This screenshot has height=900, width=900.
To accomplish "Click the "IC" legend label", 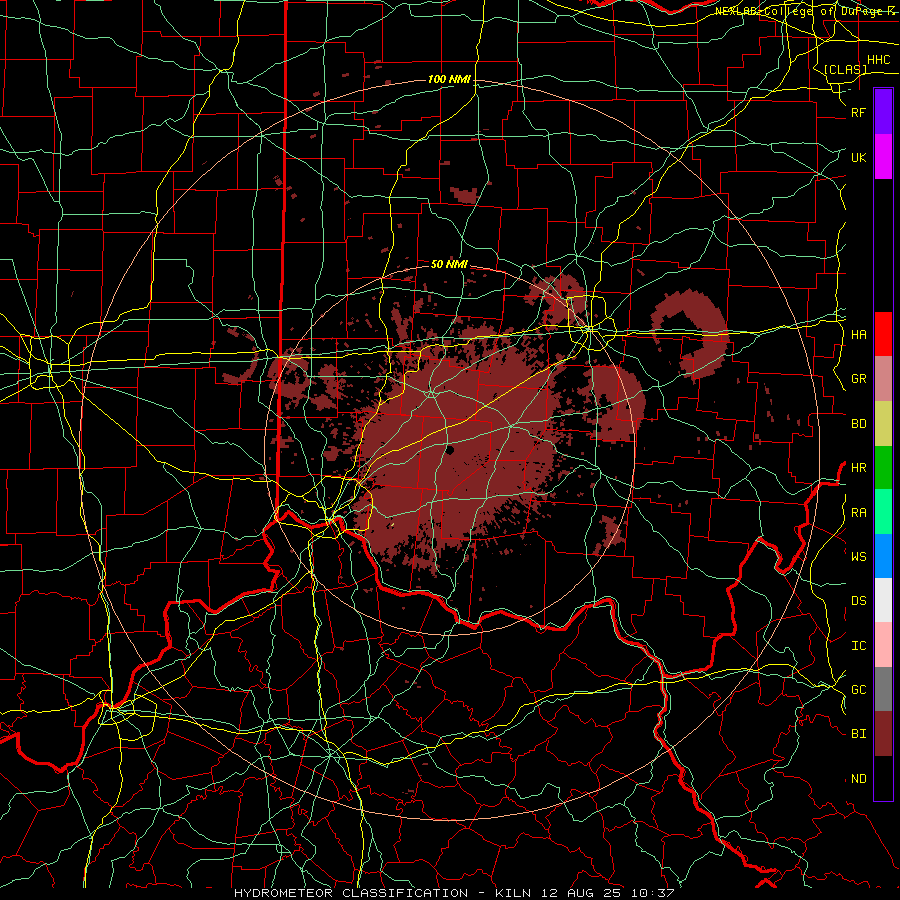I will point(858,645).
